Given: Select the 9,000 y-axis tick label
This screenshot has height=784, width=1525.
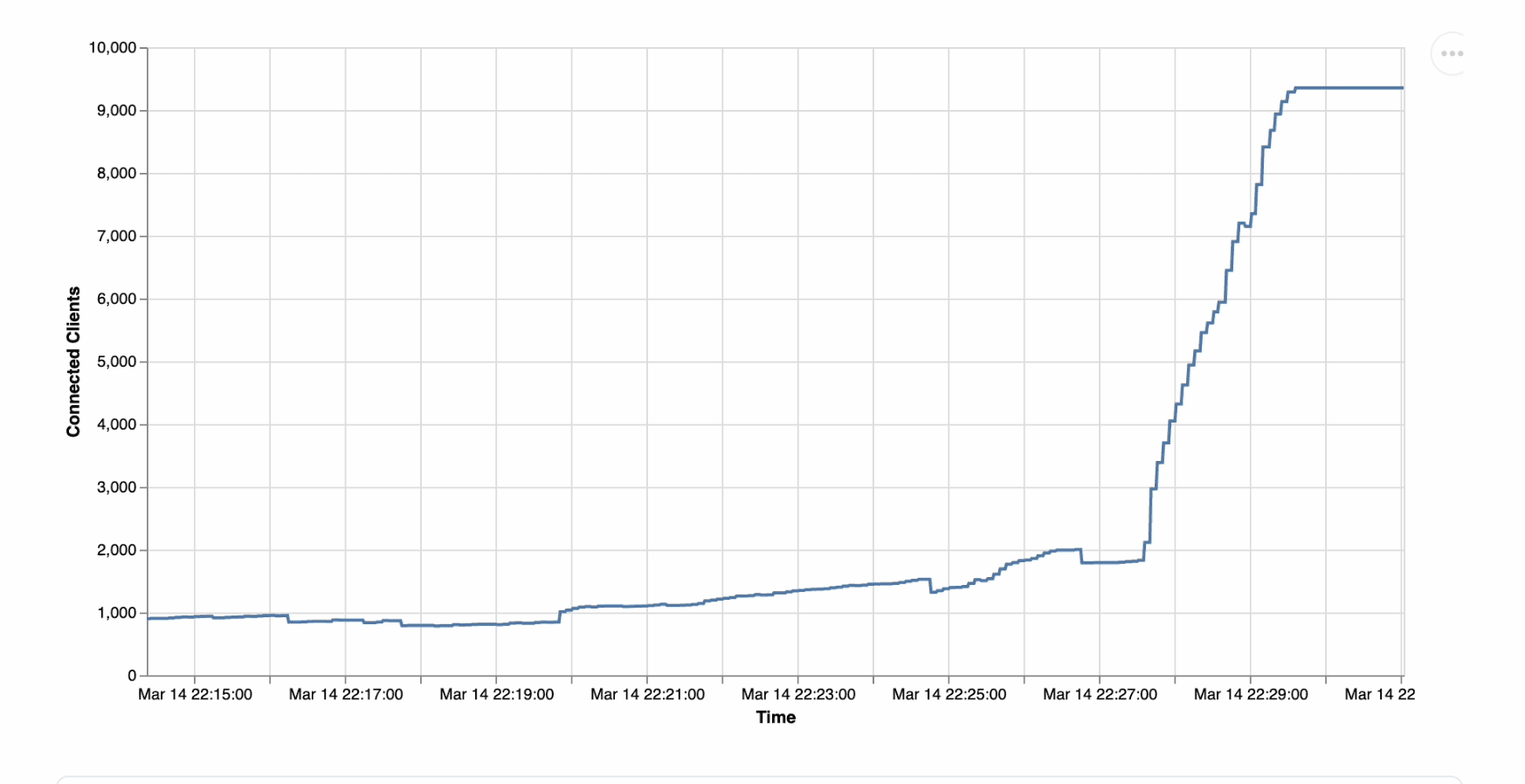Looking at the screenshot, I should pos(116,111).
